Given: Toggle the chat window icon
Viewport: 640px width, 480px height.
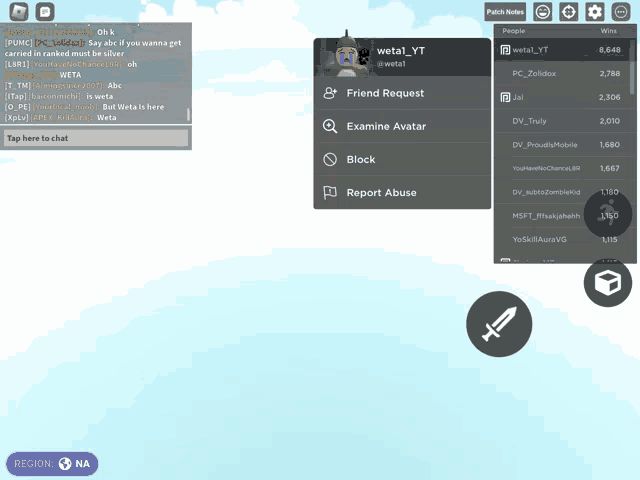Looking at the screenshot, I should (45, 12).
